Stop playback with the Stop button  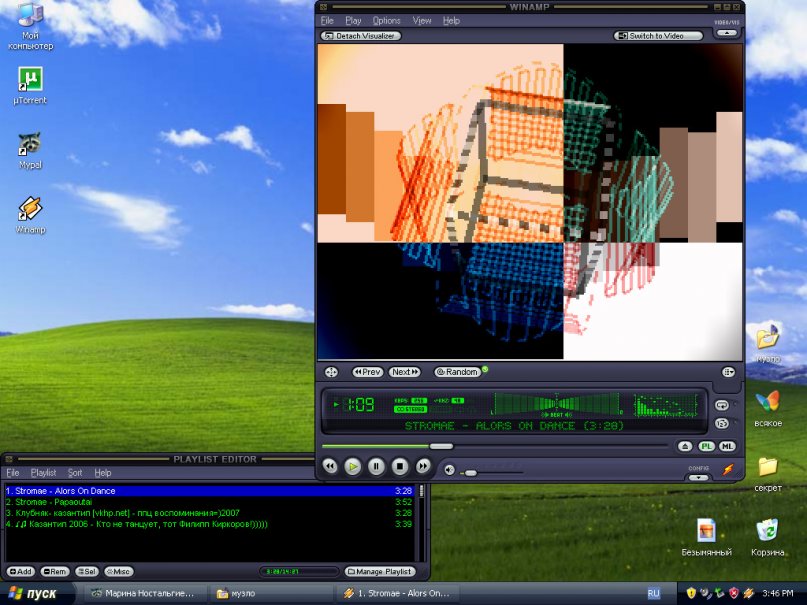click(x=399, y=466)
